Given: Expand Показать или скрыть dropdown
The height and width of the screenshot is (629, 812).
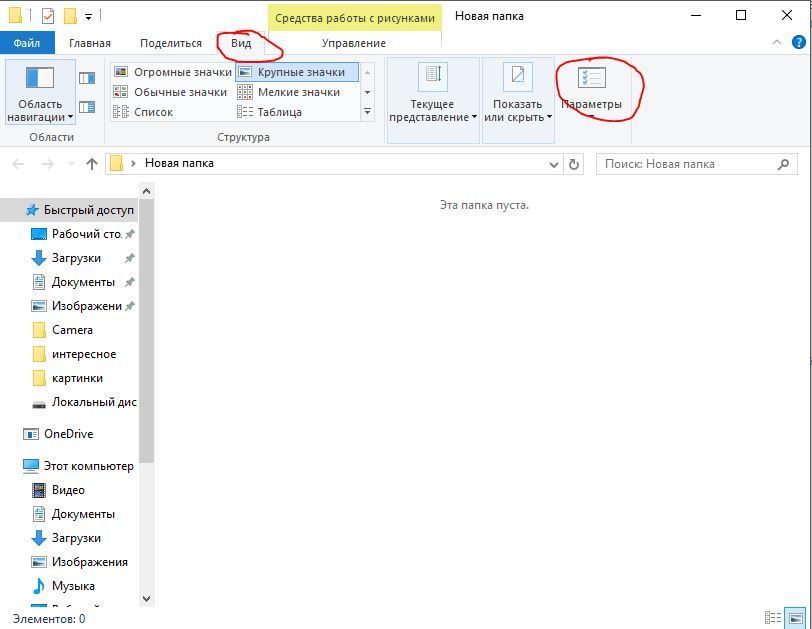Looking at the screenshot, I should coord(518,110).
